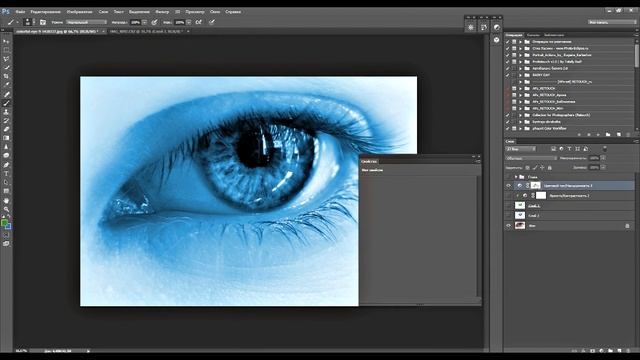The height and width of the screenshot is (360, 640).
Task: Open the Properties panel flyout menu
Action: (x=478, y=162)
